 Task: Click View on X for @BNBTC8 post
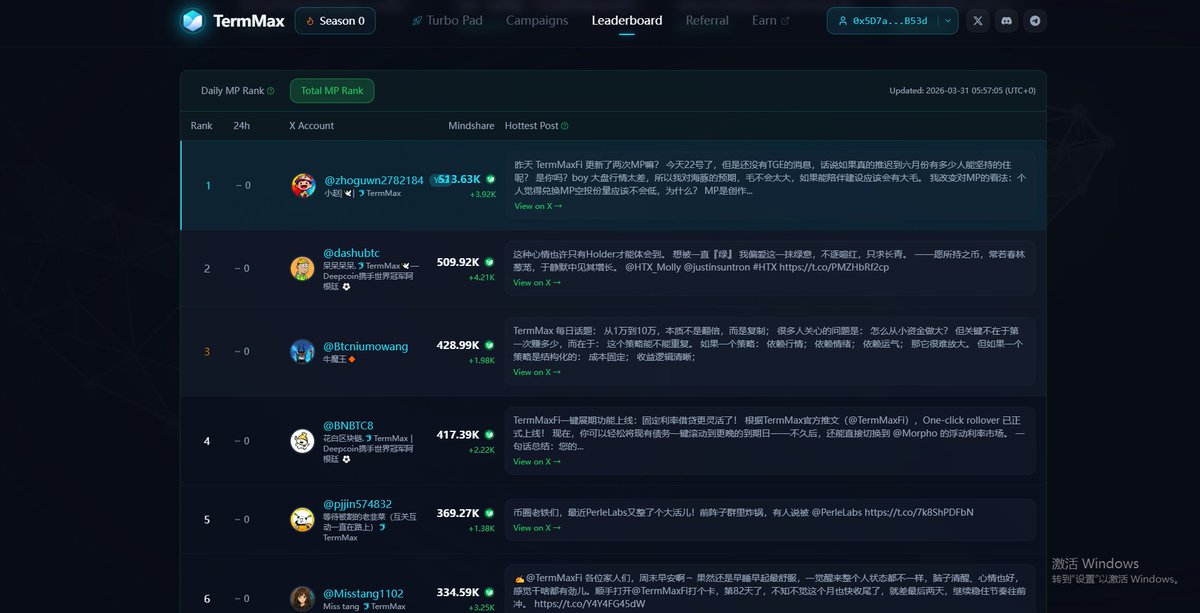pos(537,462)
